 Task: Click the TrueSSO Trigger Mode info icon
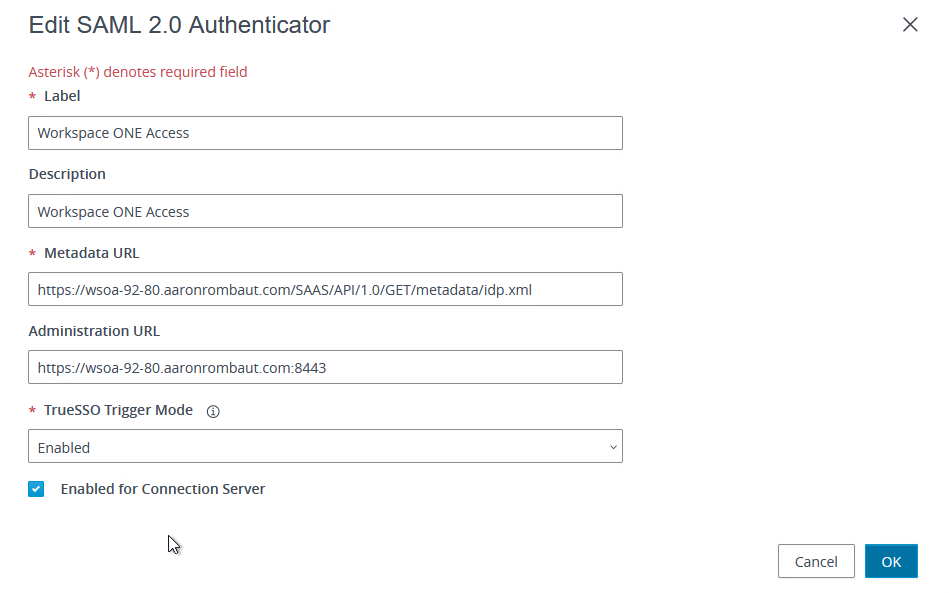pos(212,411)
